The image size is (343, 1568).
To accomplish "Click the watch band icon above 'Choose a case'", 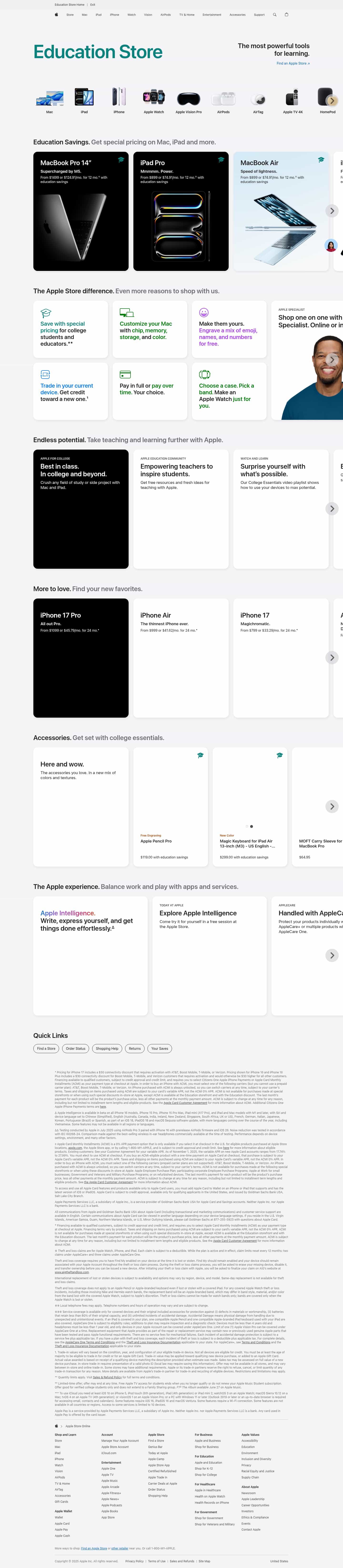I will click(x=204, y=374).
